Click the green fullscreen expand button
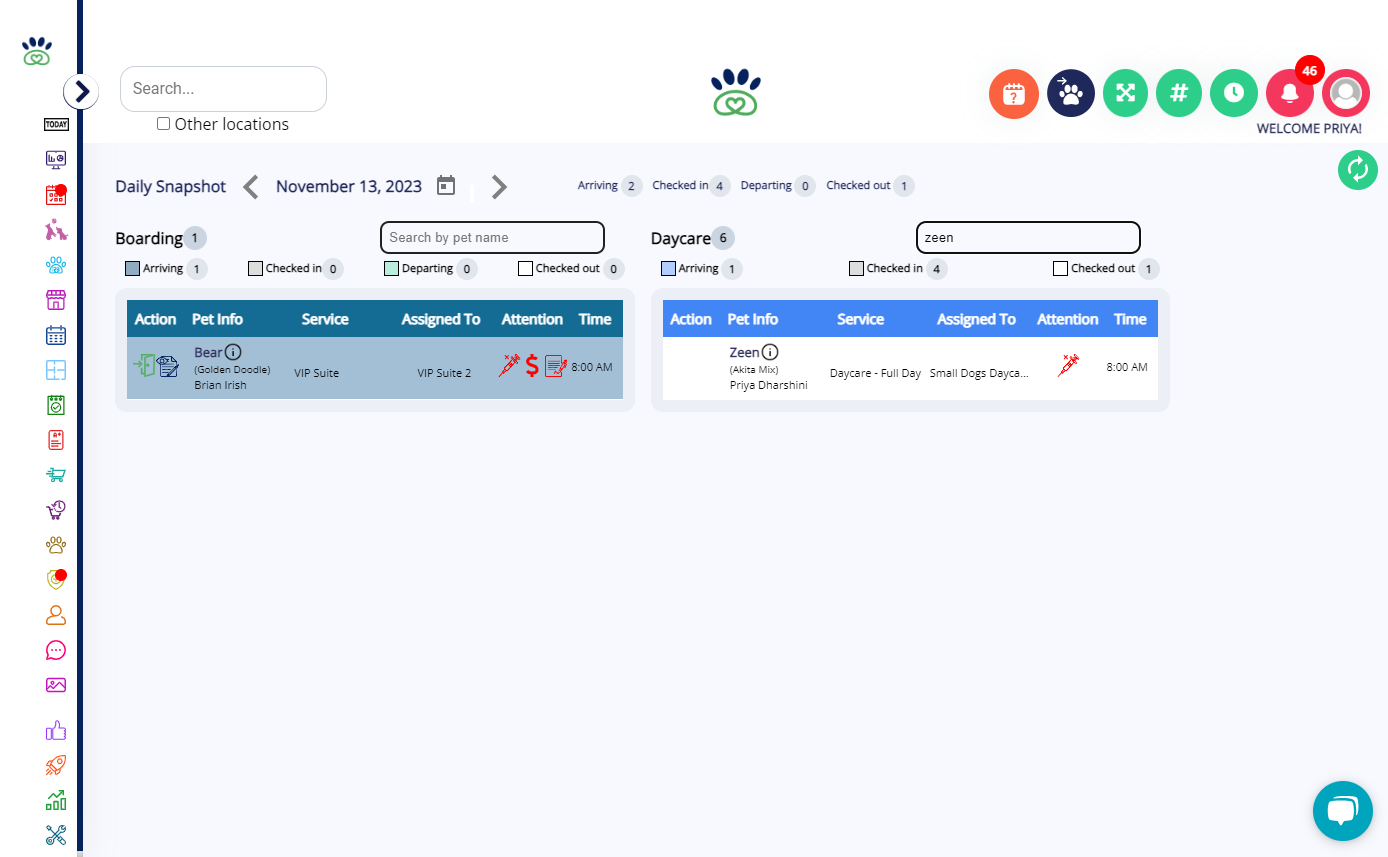 (x=1126, y=93)
